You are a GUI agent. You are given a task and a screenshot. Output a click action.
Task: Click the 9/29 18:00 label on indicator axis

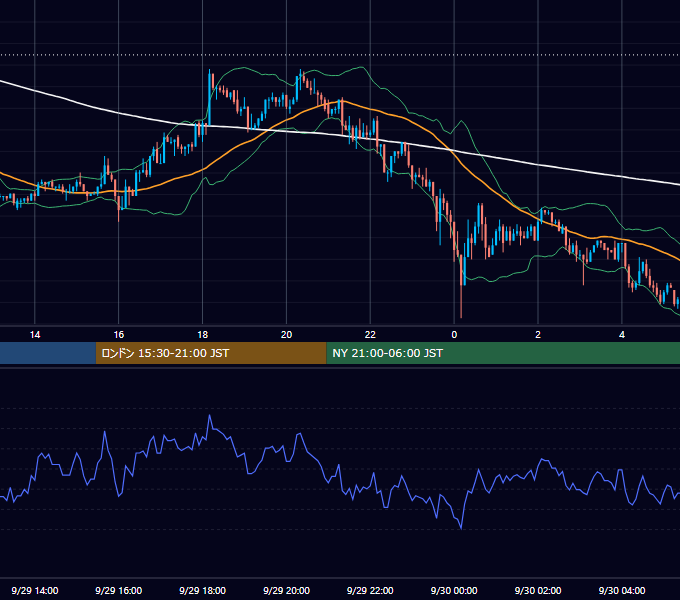[x=203, y=590]
